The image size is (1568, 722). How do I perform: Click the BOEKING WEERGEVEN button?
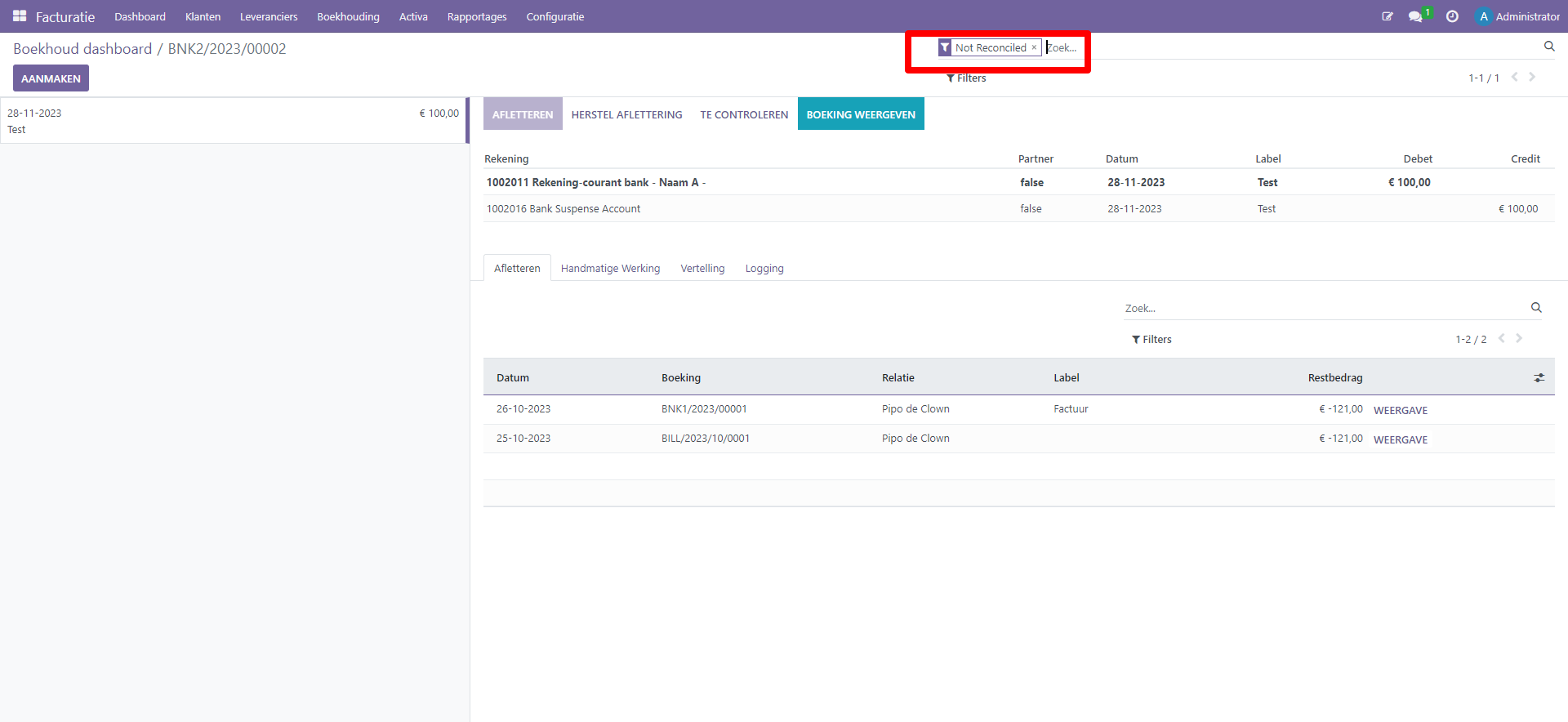pos(860,114)
